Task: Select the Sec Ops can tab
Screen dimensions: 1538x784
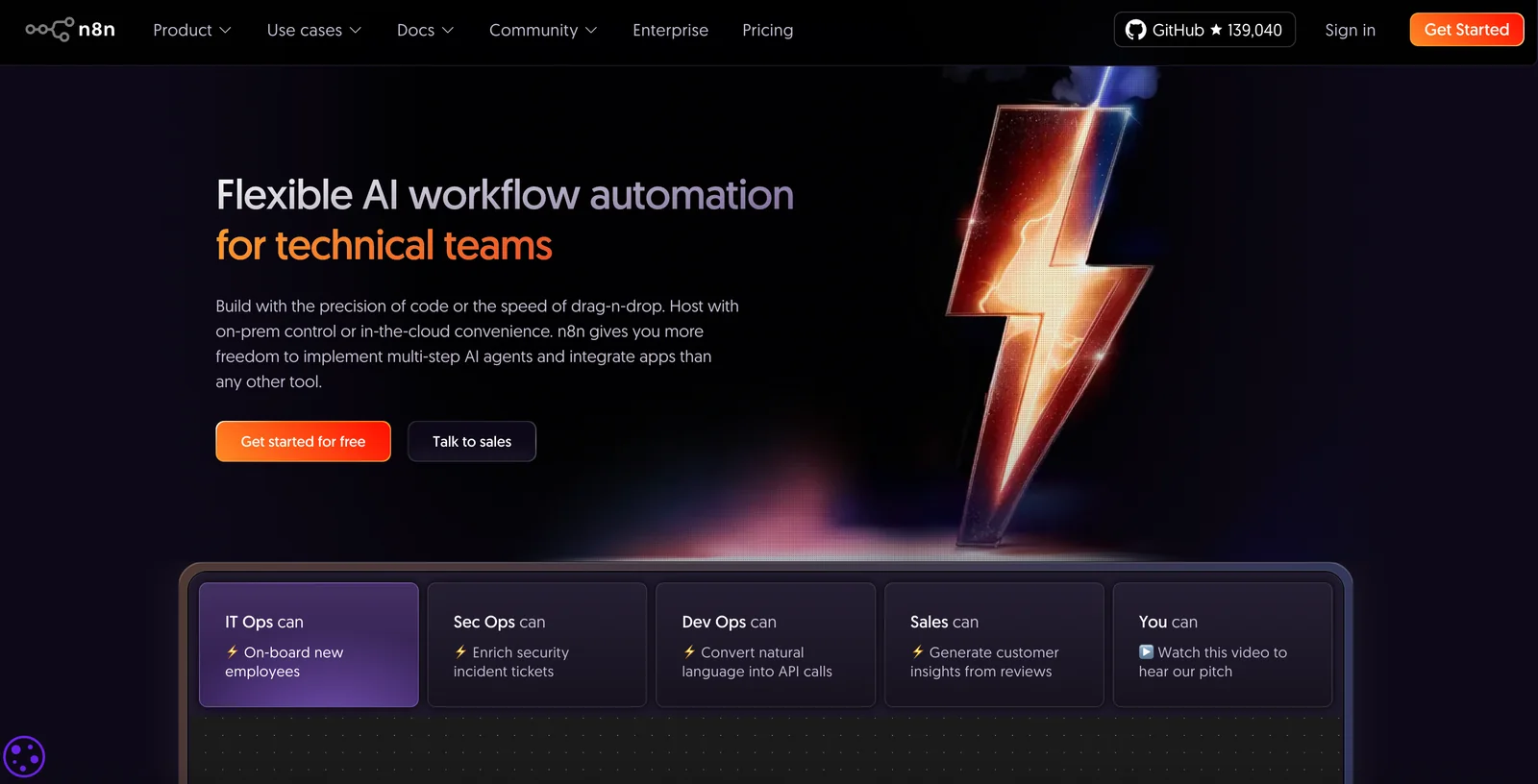Action: pos(537,645)
